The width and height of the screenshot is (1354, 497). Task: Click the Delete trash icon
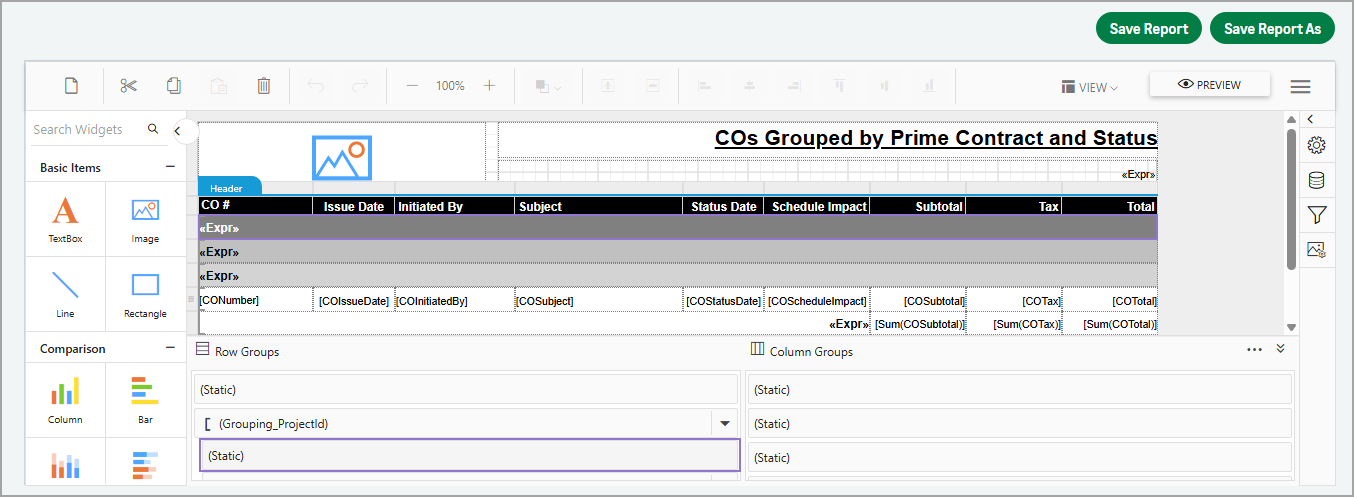[263, 86]
